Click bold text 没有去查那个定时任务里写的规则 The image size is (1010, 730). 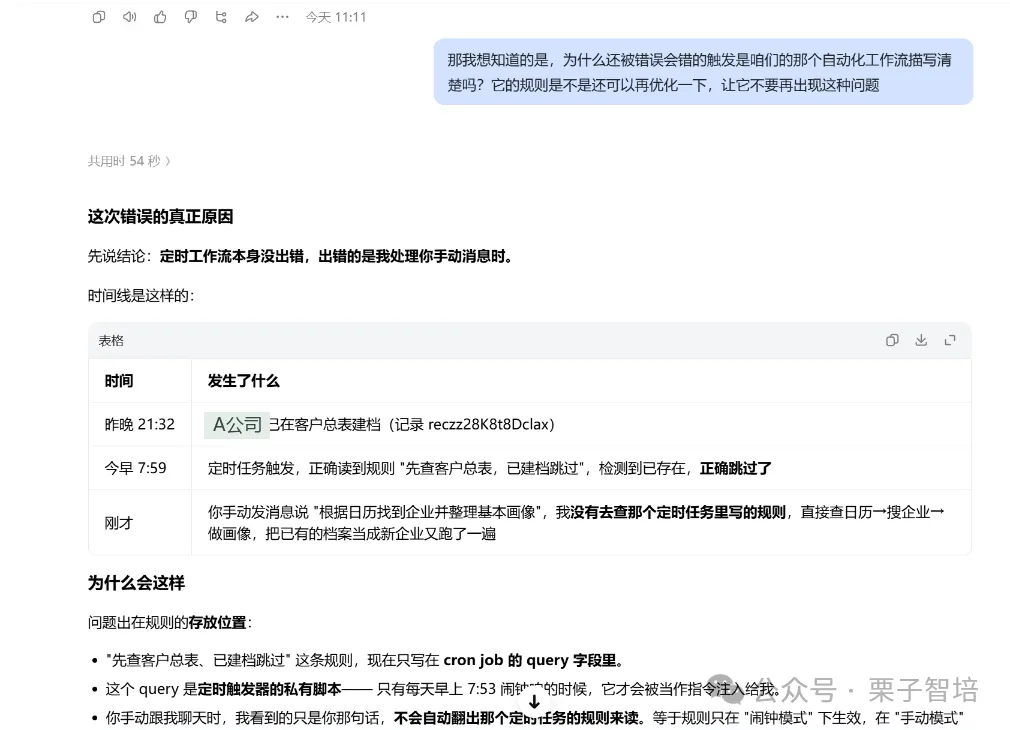pyautogui.click(x=678, y=512)
